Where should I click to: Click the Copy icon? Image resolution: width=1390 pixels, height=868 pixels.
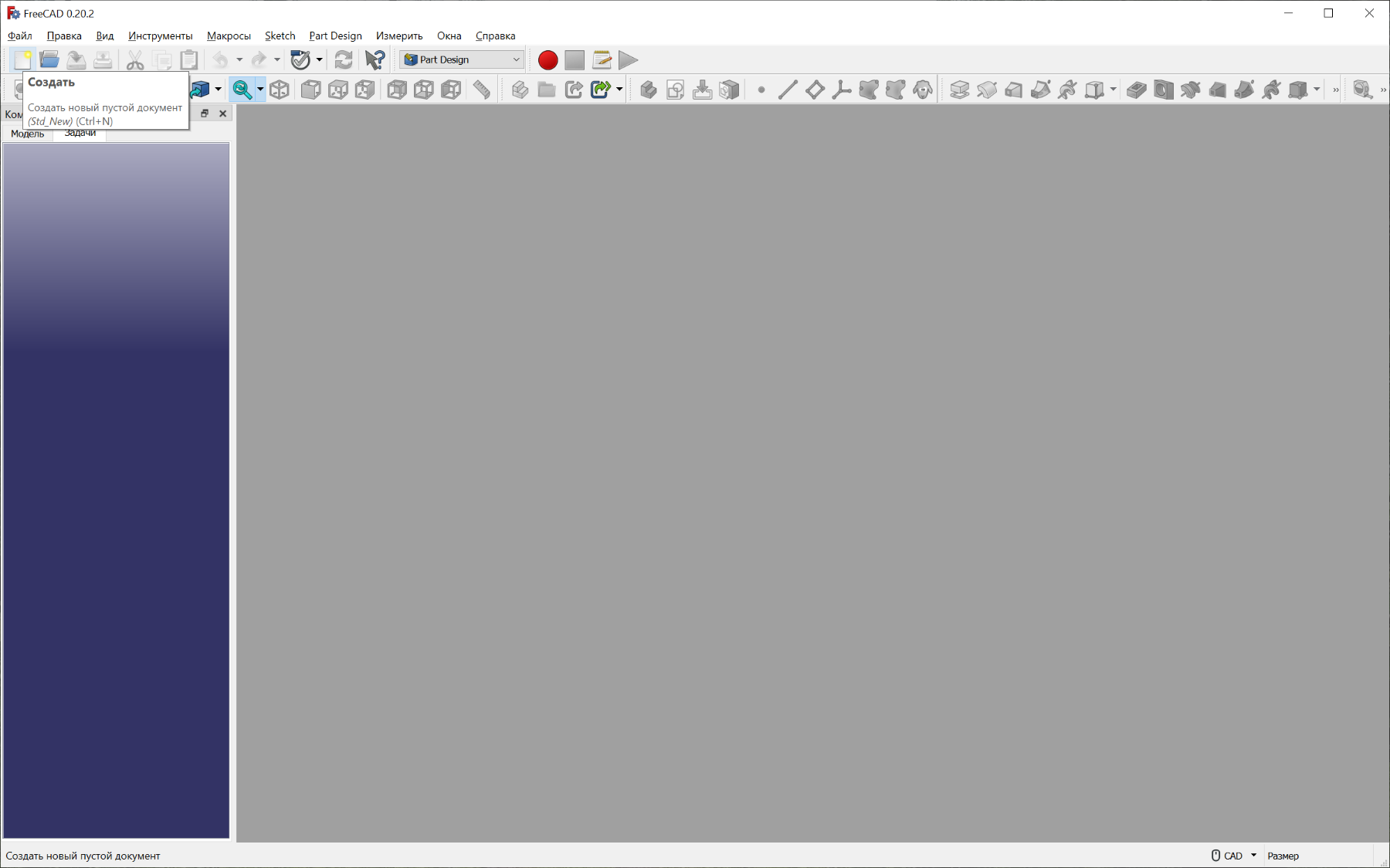click(x=162, y=59)
